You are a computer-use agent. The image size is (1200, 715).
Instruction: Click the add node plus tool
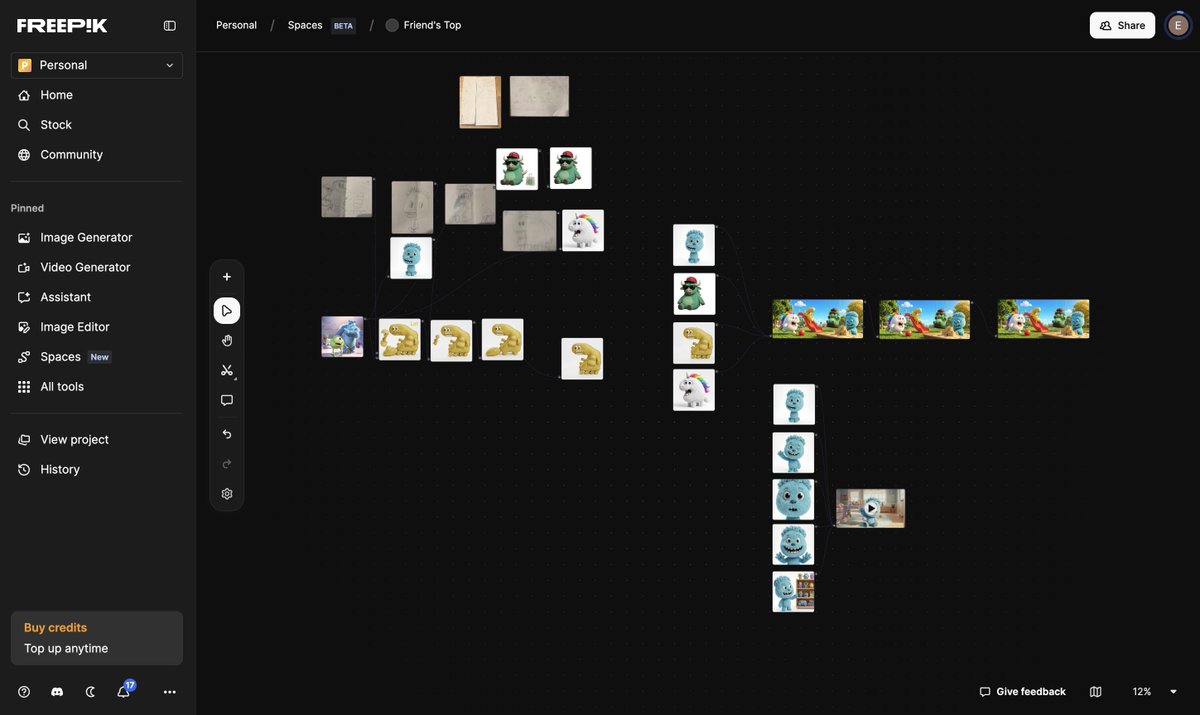[227, 277]
